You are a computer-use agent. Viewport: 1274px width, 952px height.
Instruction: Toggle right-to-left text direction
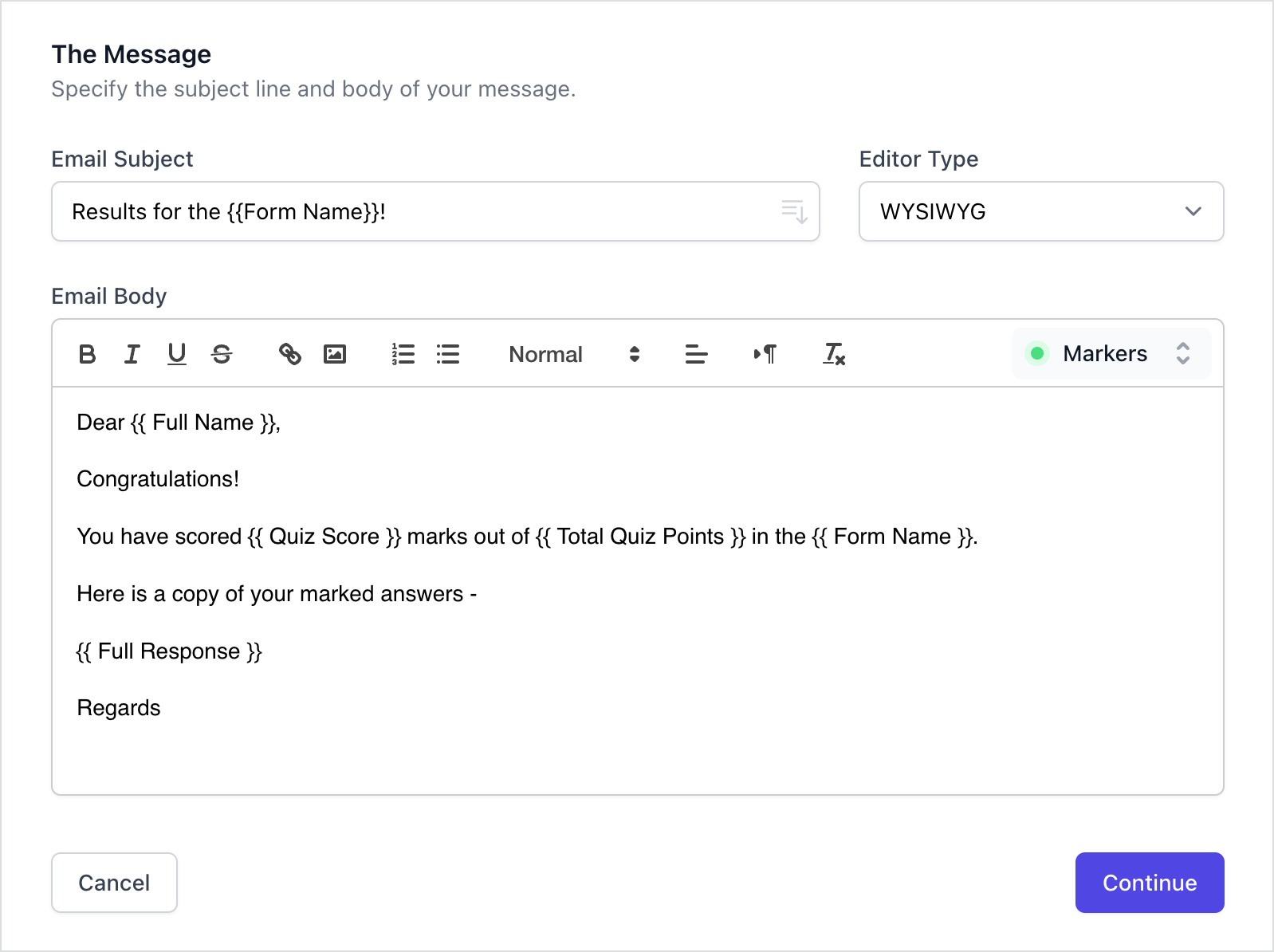tap(765, 354)
